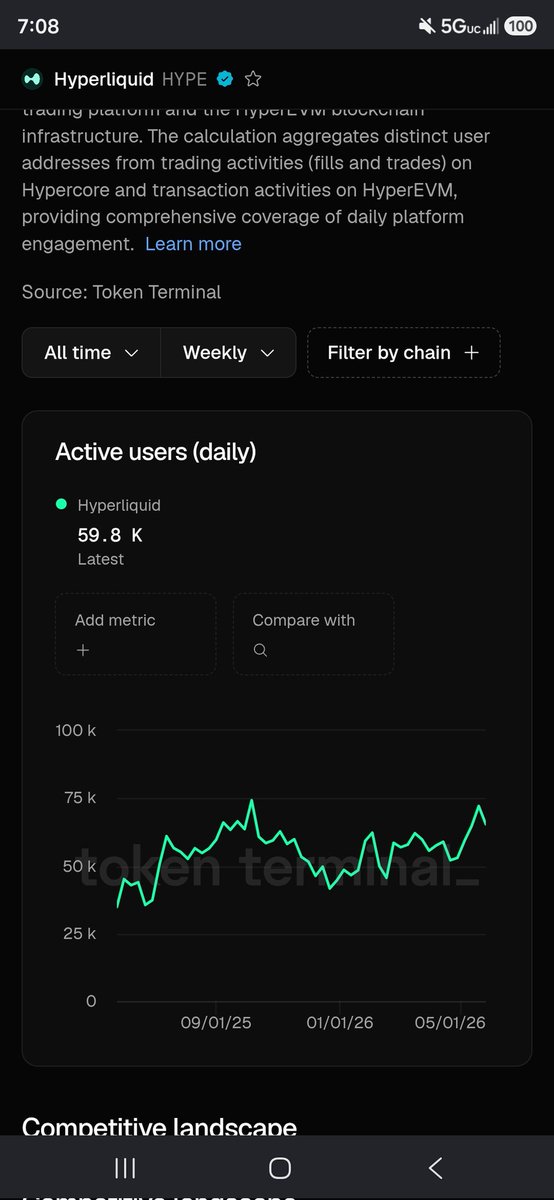This screenshot has width=554, height=1200.
Task: Tap the Android back arrow icon
Action: point(435,1167)
